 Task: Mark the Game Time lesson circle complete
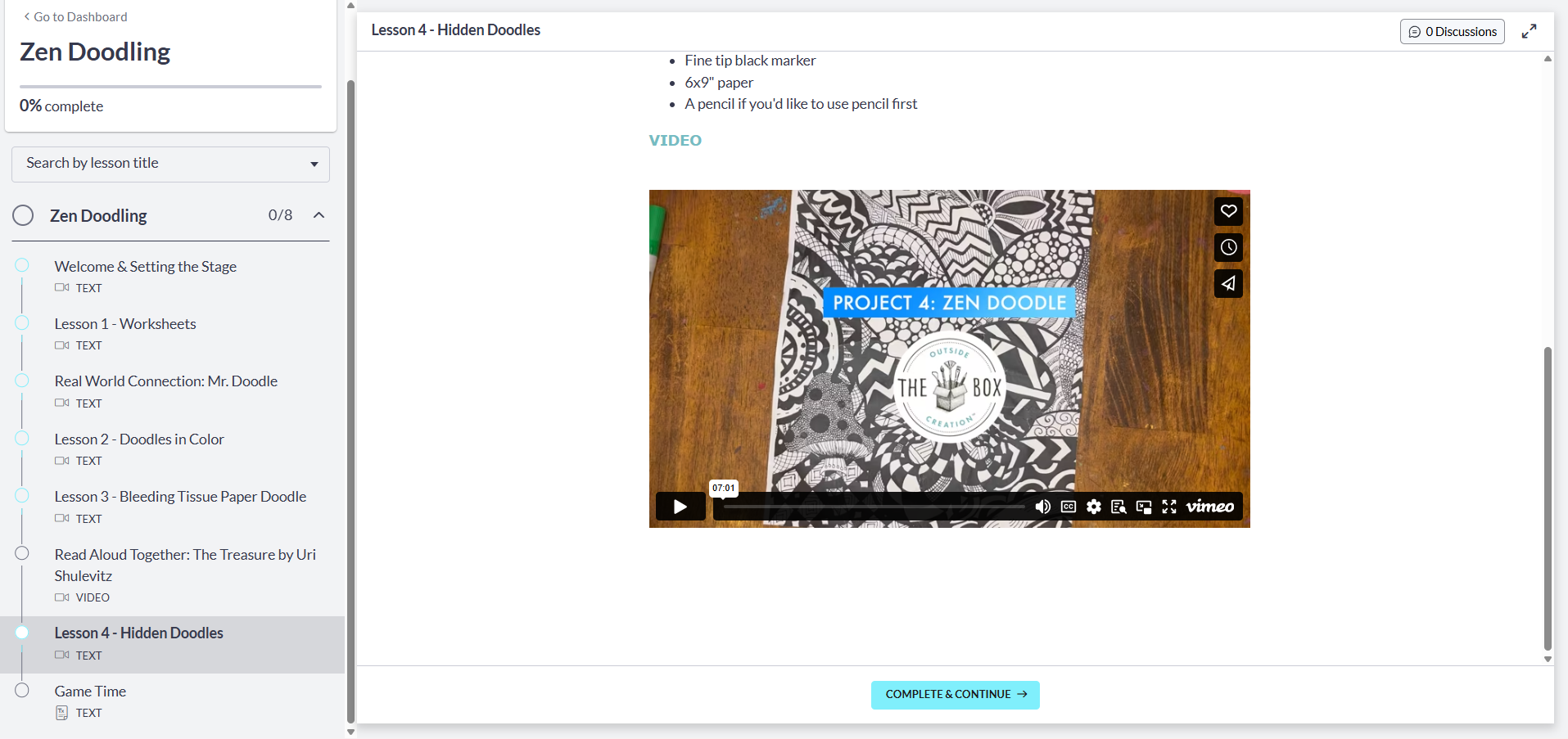[21, 690]
